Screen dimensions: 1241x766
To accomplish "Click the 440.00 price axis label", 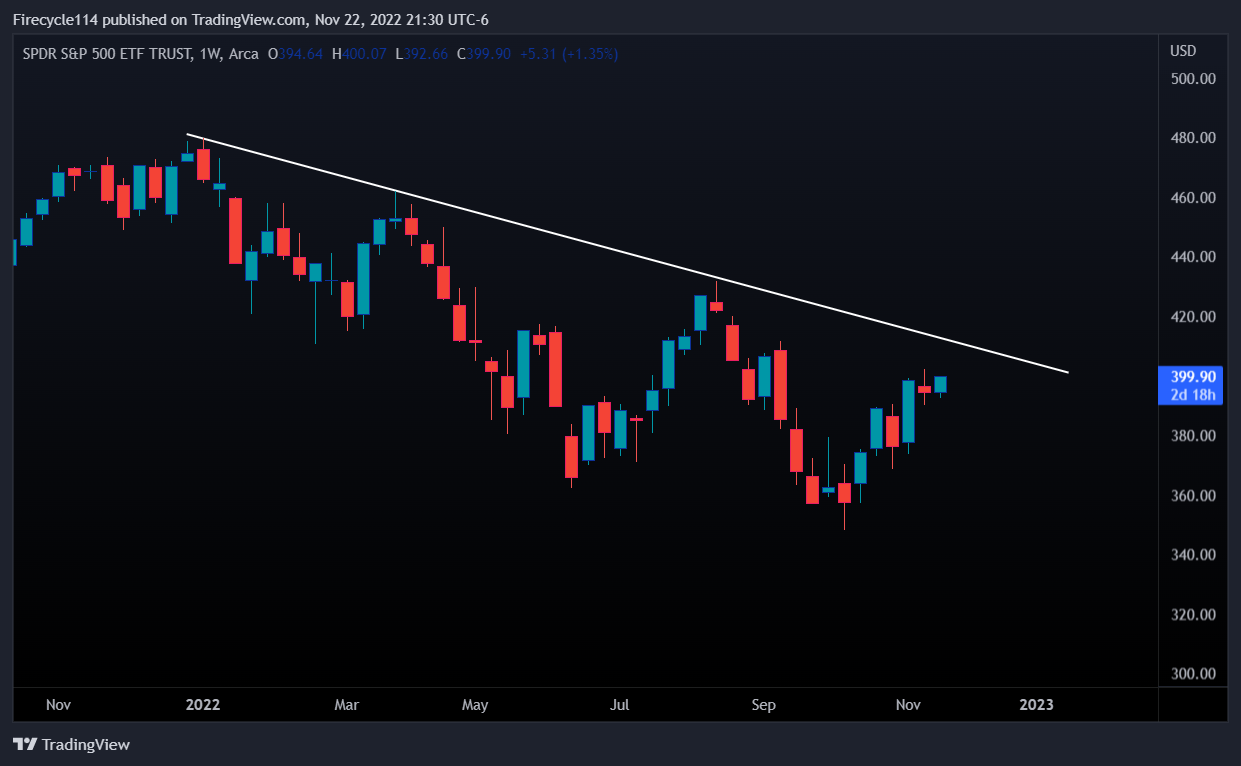I will (x=1193, y=257).
